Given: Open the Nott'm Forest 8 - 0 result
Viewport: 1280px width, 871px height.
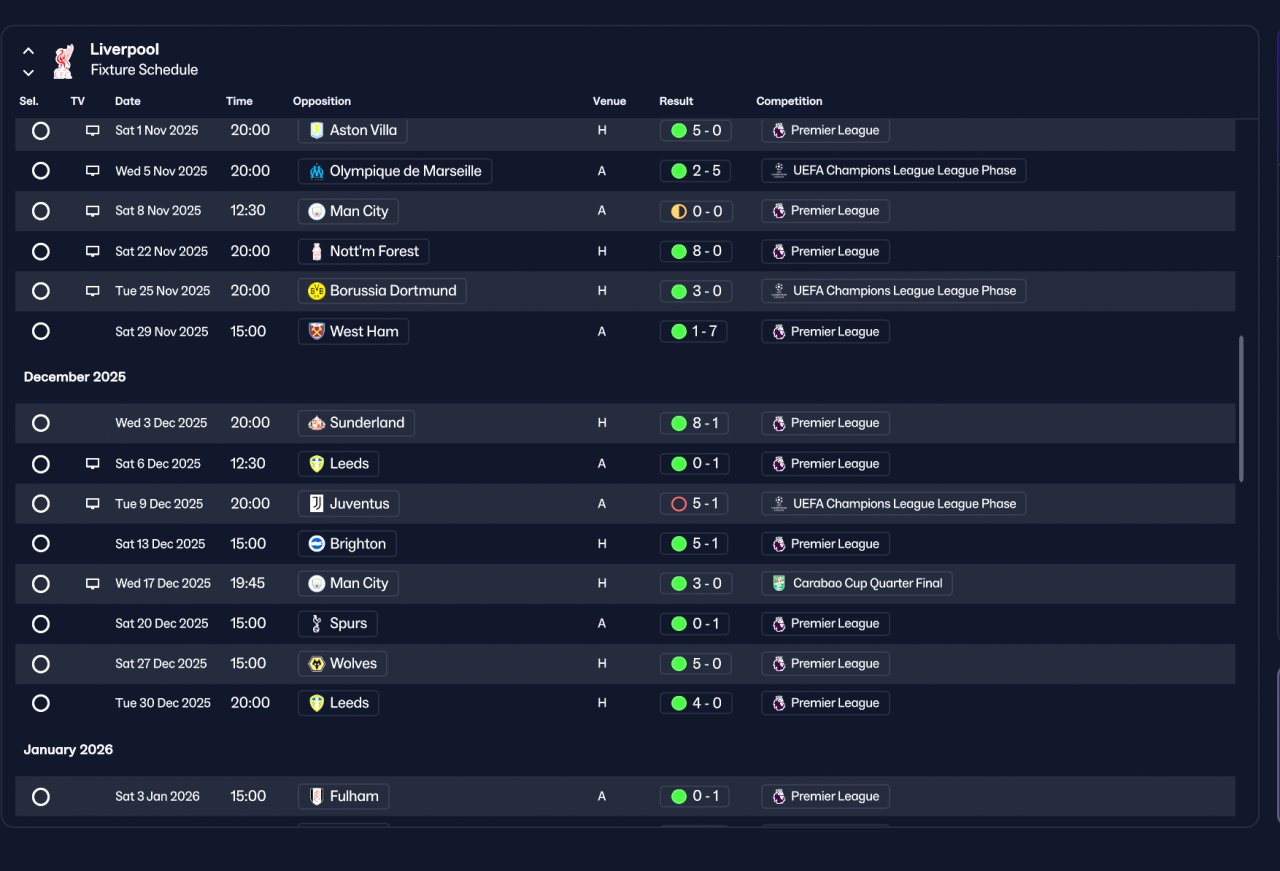Looking at the screenshot, I should (696, 252).
